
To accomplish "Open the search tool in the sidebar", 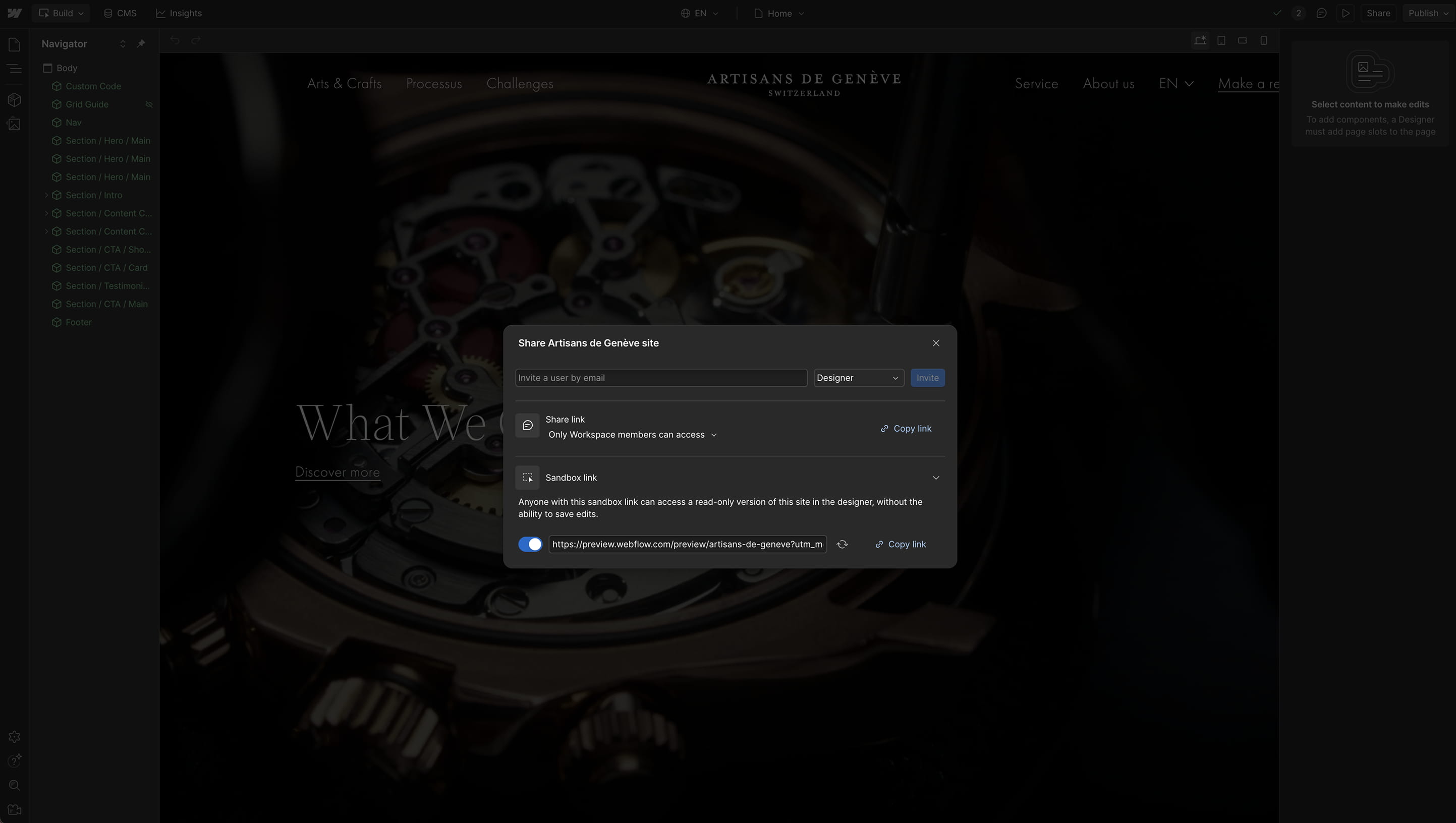I will coord(14,785).
